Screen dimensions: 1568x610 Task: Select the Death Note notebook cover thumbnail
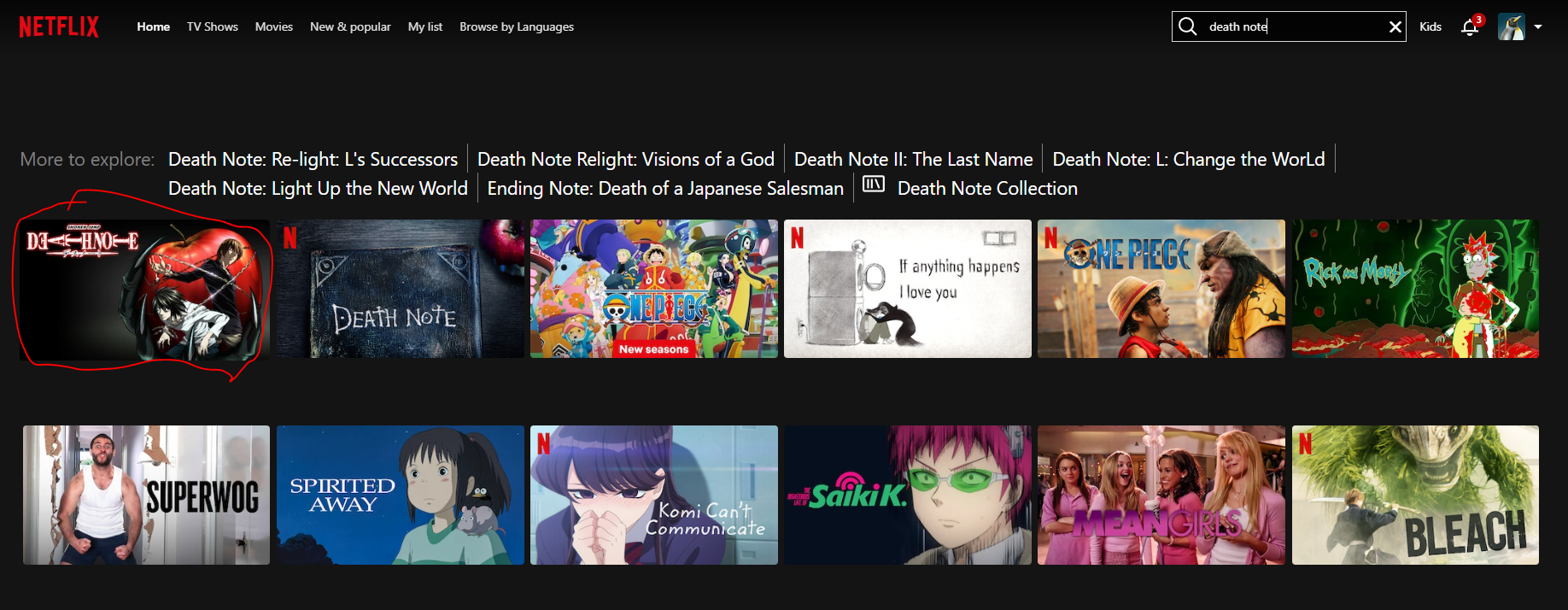(x=401, y=289)
